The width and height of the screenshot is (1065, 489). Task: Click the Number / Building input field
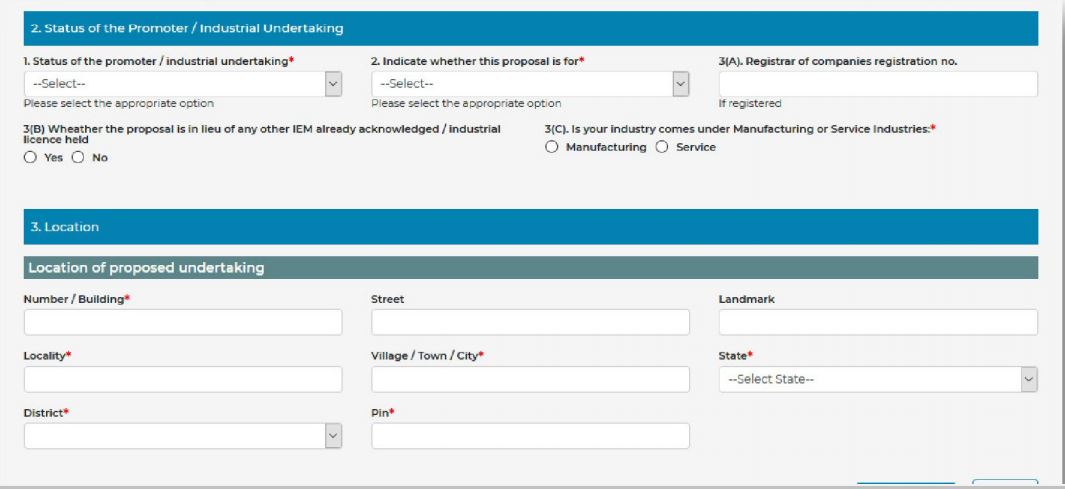(183, 322)
